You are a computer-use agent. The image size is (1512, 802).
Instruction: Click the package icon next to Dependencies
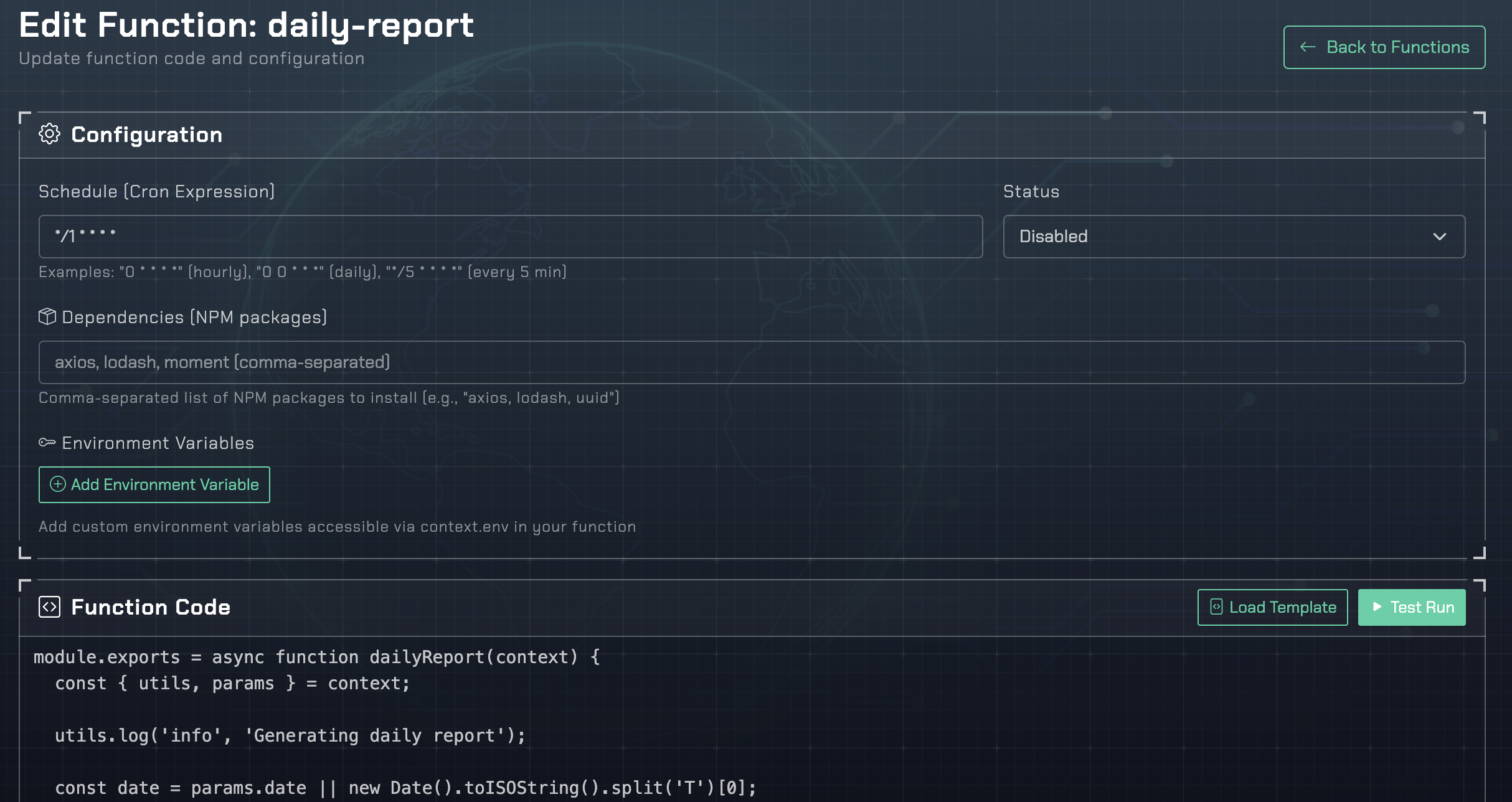point(47,317)
